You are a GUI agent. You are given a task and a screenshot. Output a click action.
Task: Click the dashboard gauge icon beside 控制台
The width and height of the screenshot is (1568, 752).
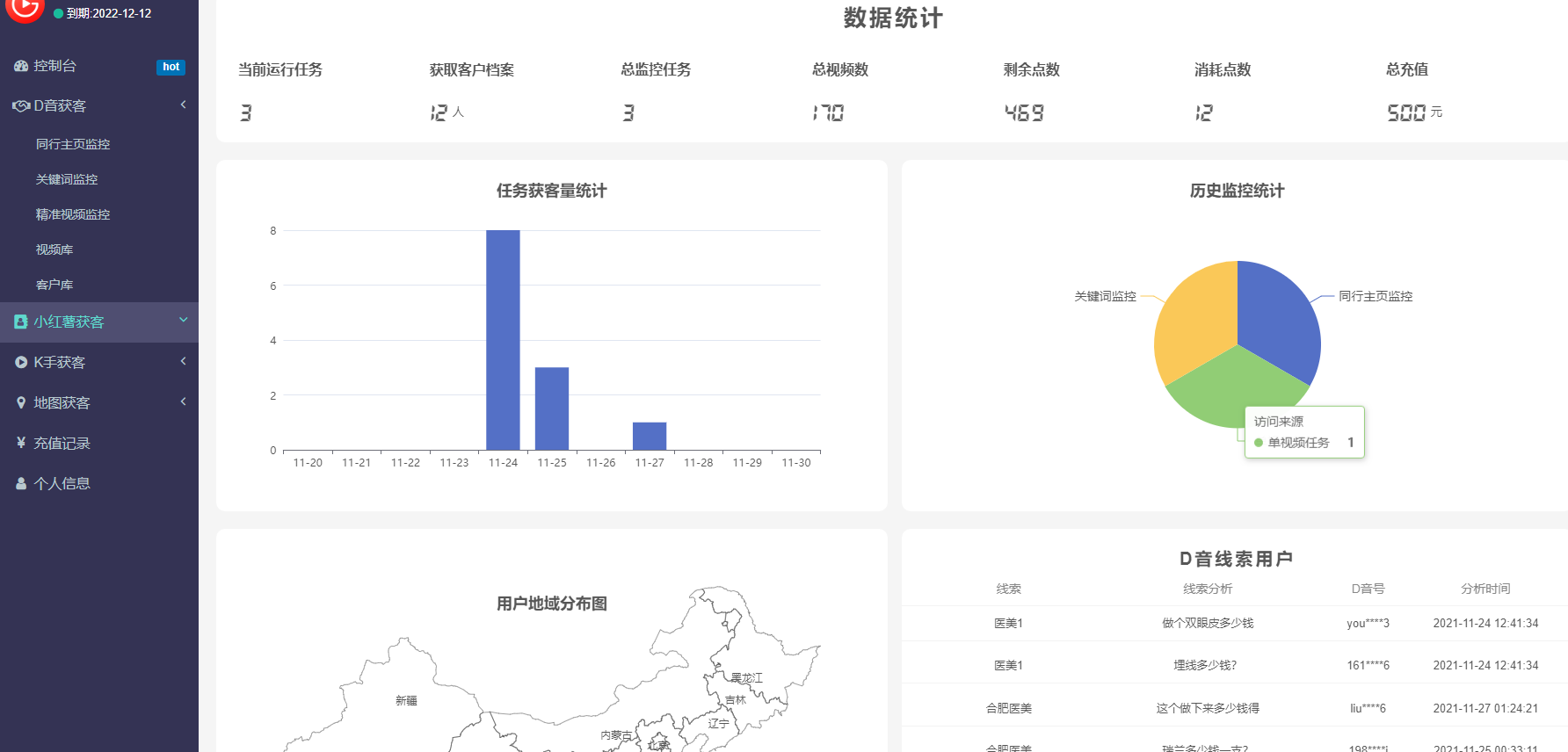(x=21, y=66)
